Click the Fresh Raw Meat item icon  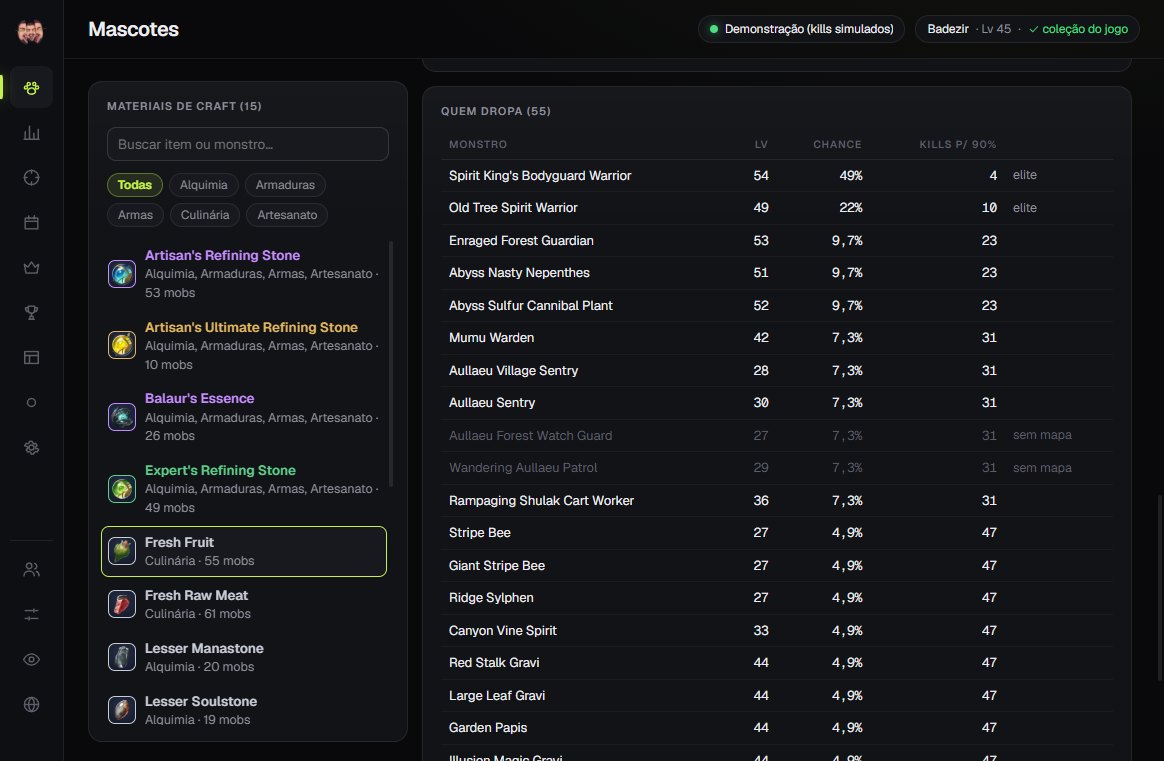point(122,604)
